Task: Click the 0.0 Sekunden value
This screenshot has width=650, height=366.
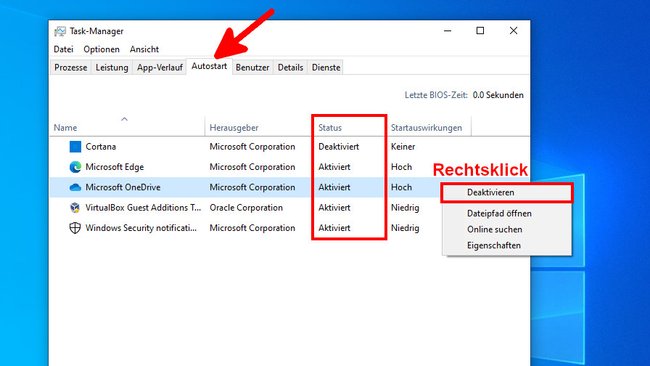Action: pos(498,95)
